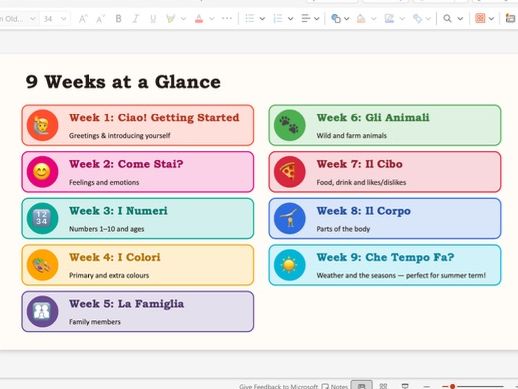Apply the text highlight color

[x=171, y=19]
